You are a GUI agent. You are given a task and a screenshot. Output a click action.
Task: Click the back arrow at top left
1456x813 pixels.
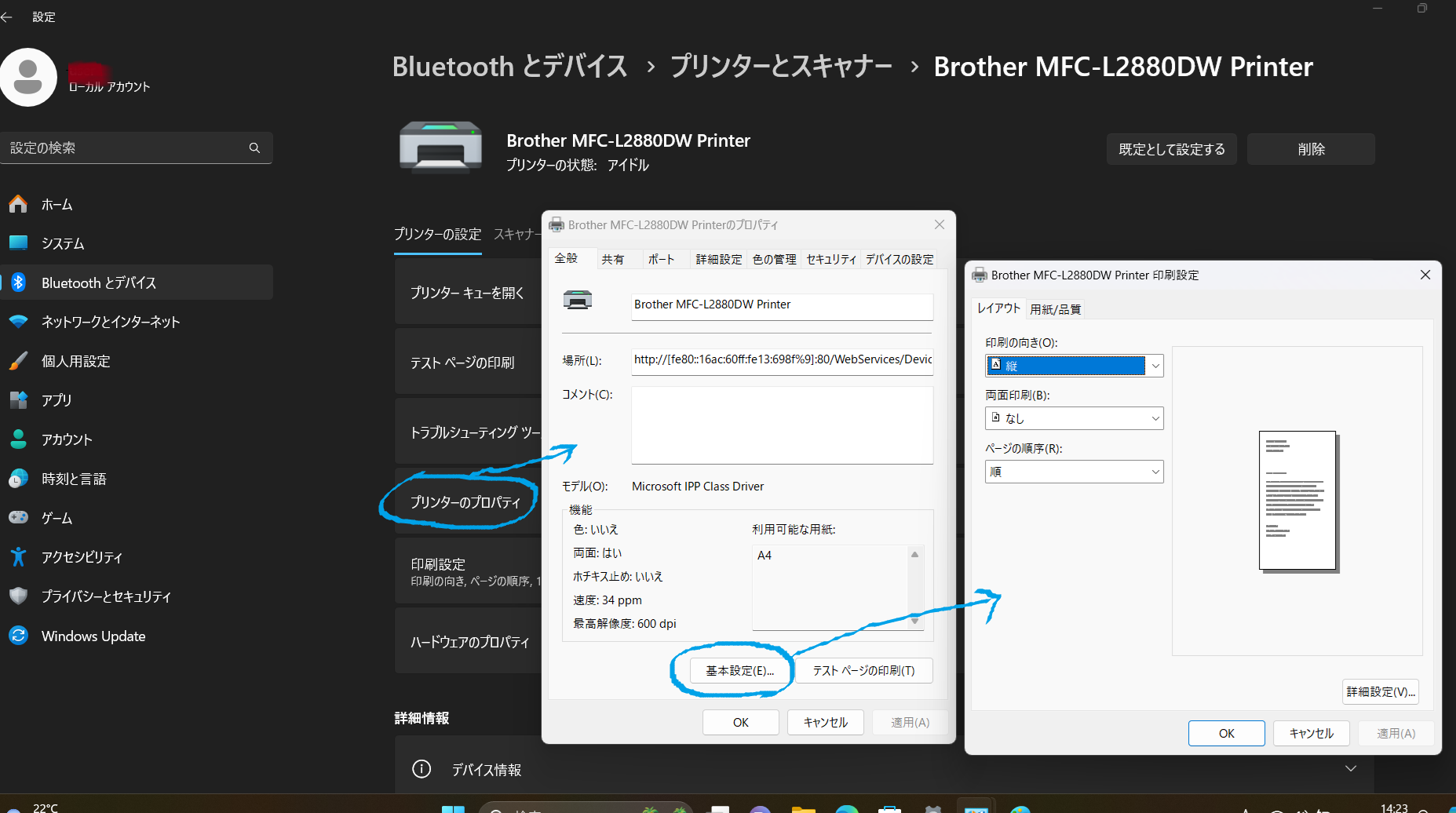[7, 16]
